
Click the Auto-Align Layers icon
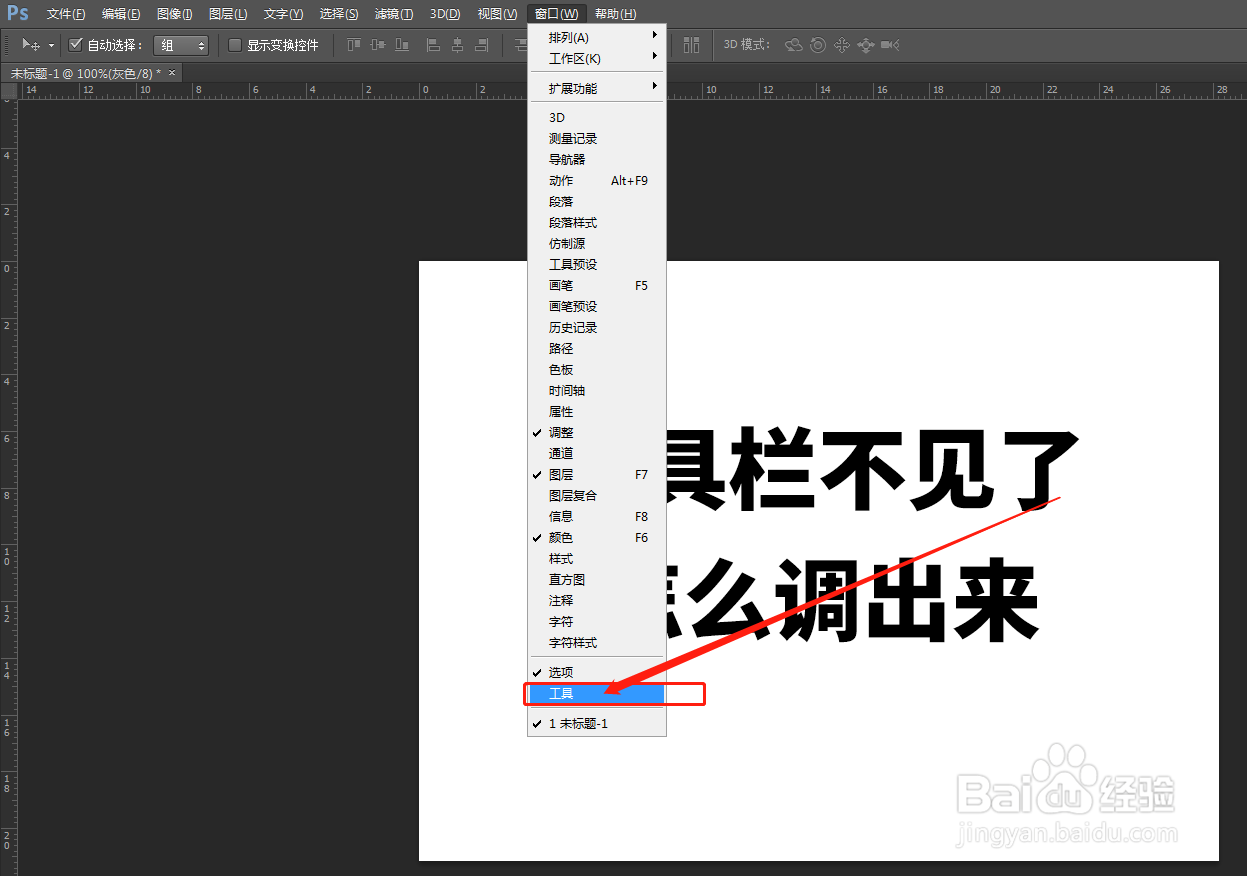[x=692, y=45]
